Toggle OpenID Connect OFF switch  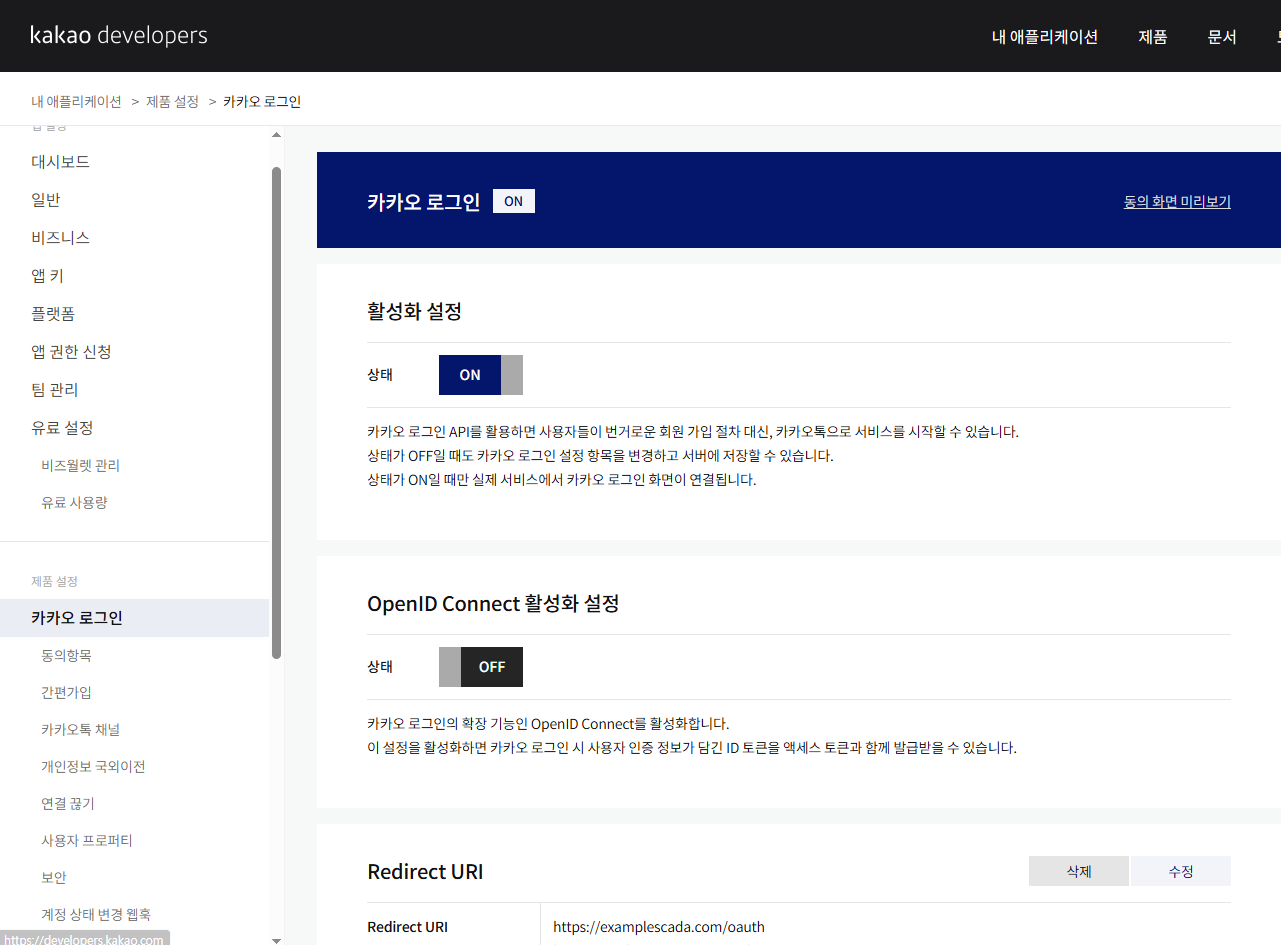pyautogui.click(x=481, y=667)
